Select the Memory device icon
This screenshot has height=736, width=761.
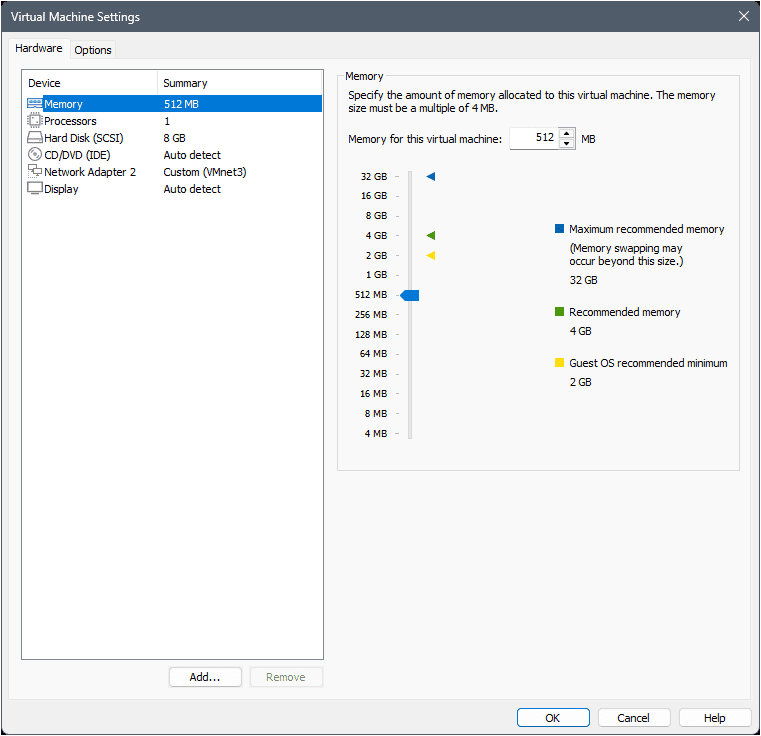click(x=34, y=103)
